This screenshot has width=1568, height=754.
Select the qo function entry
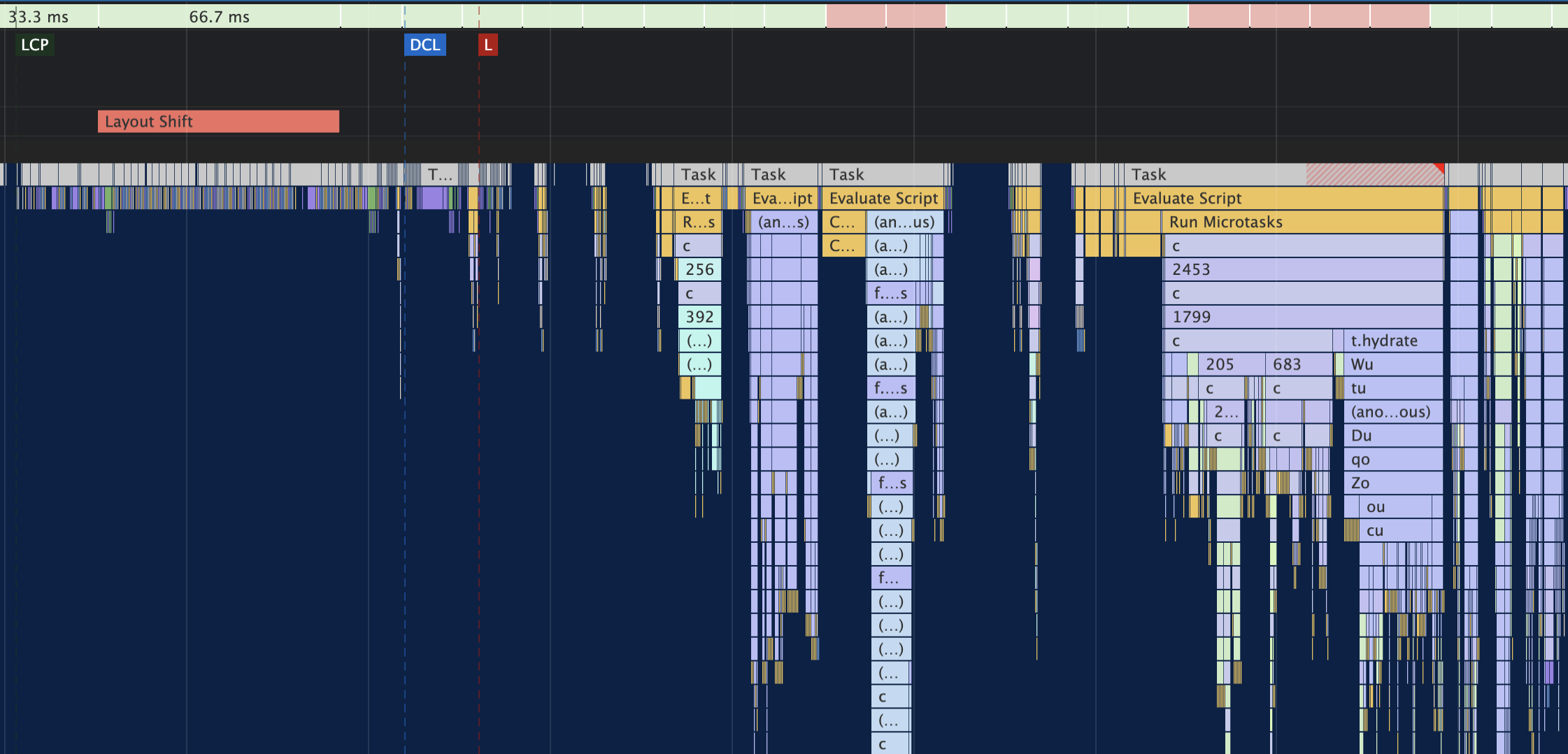(x=1394, y=460)
